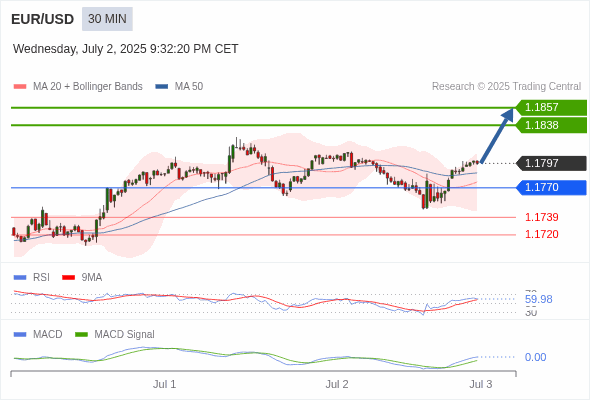Click the blue MACD legend swatch

pos(20,335)
